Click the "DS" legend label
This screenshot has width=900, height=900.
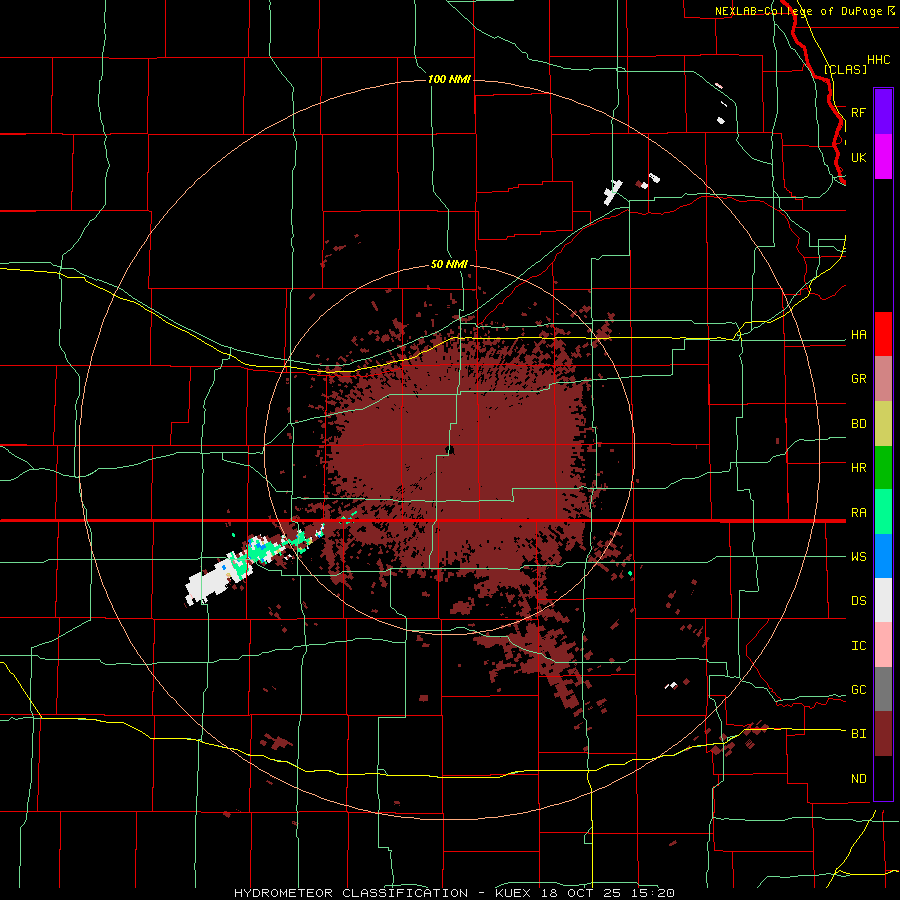[858, 600]
